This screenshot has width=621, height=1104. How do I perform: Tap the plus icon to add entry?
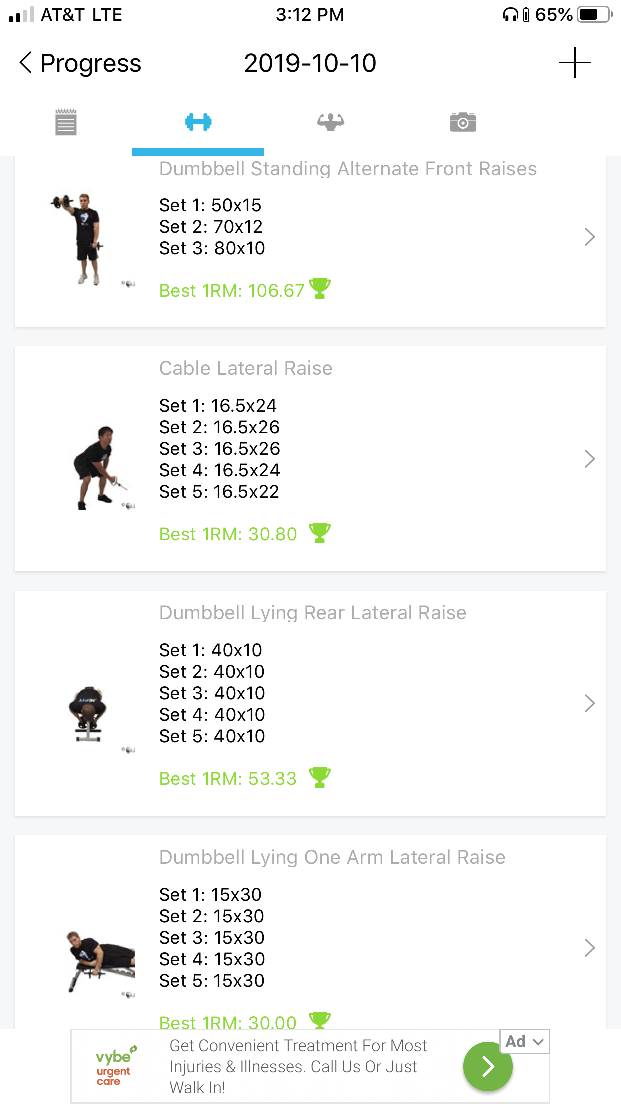pos(574,64)
